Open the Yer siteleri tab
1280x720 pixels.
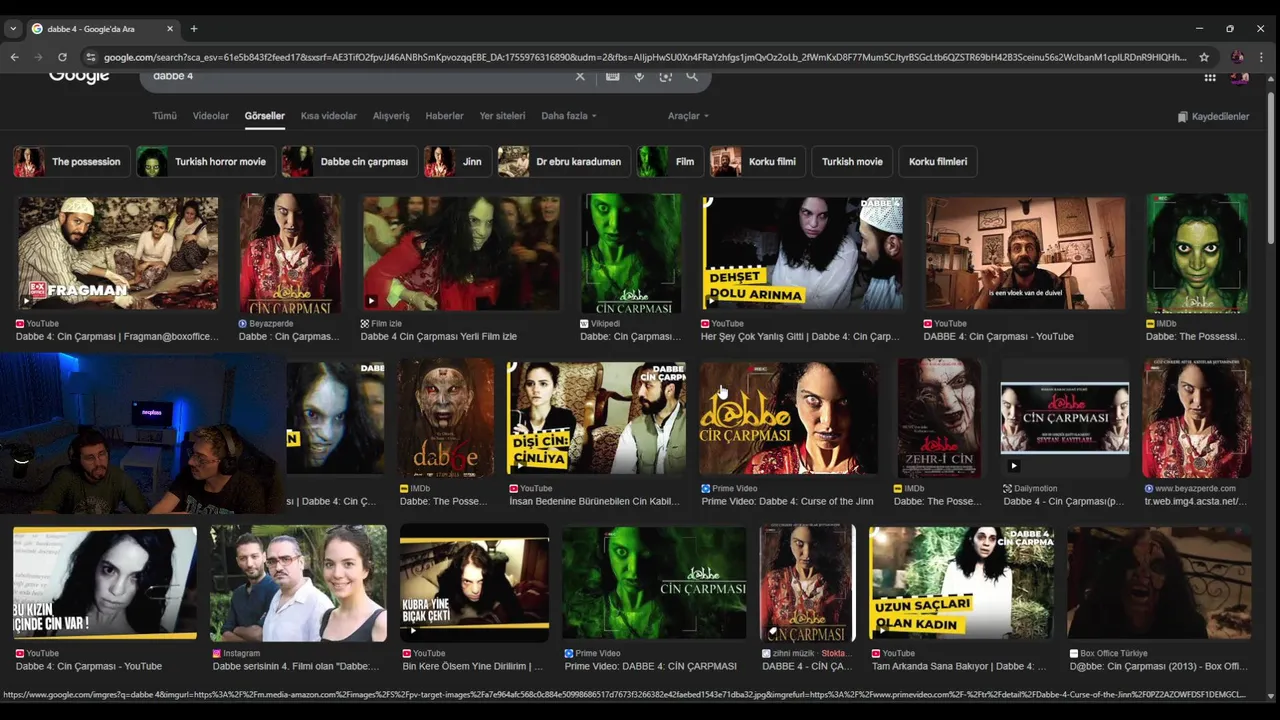click(502, 116)
